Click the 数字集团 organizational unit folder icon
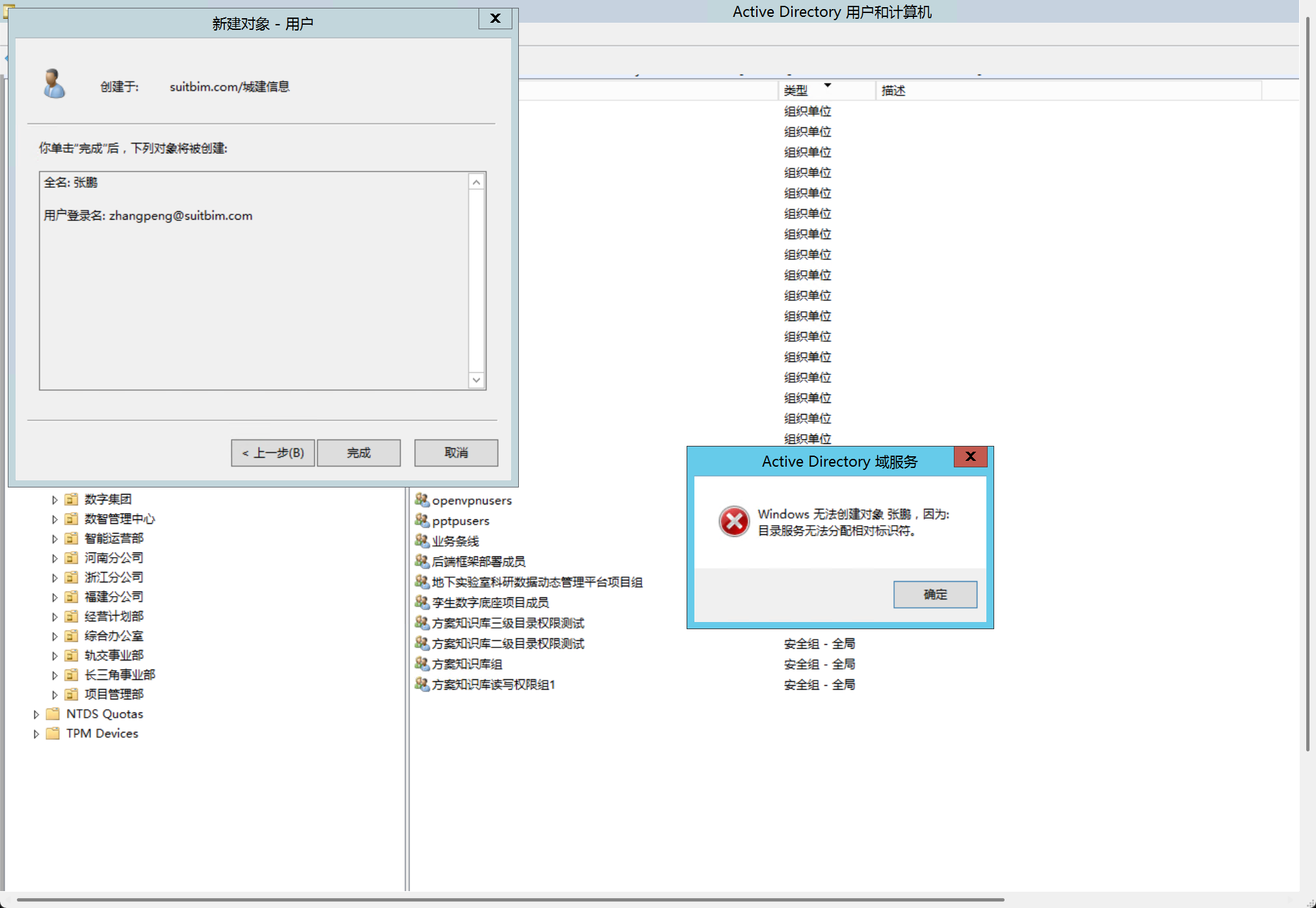This screenshot has height=908, width=1316. pos(72,499)
